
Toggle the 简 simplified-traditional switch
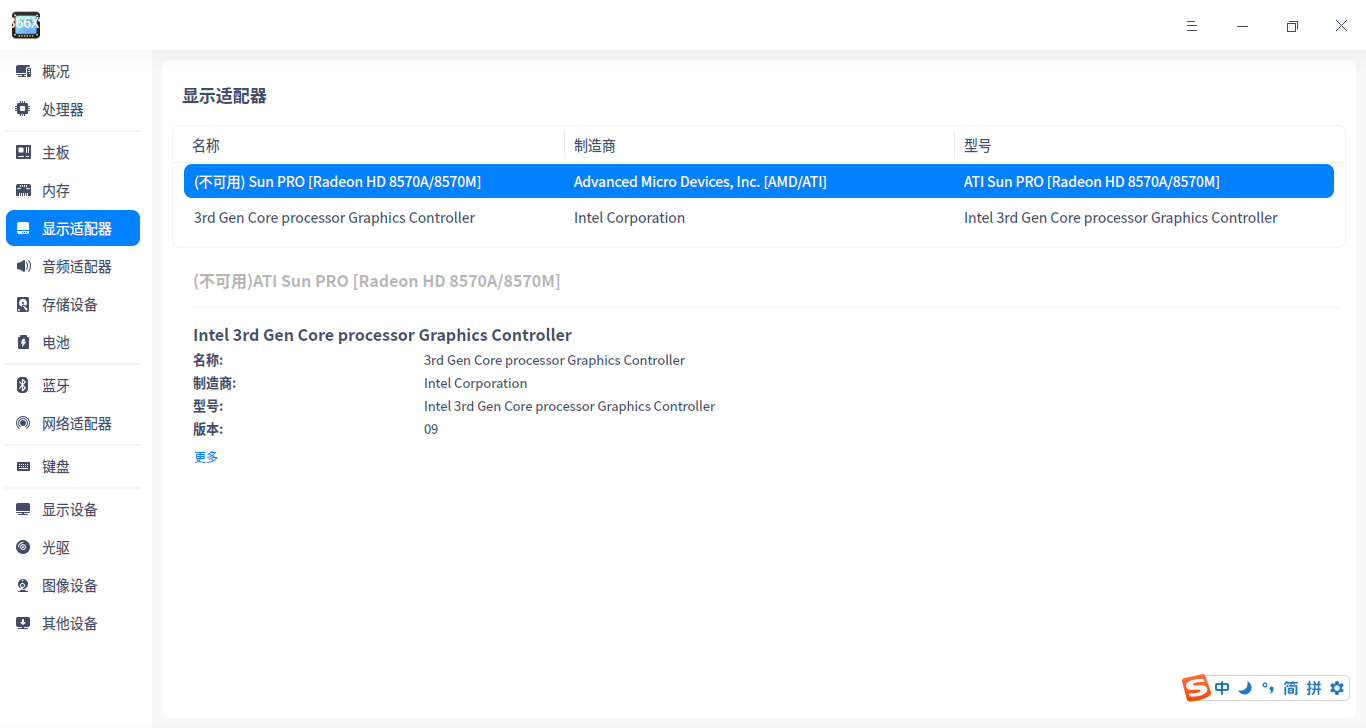tap(1290, 688)
